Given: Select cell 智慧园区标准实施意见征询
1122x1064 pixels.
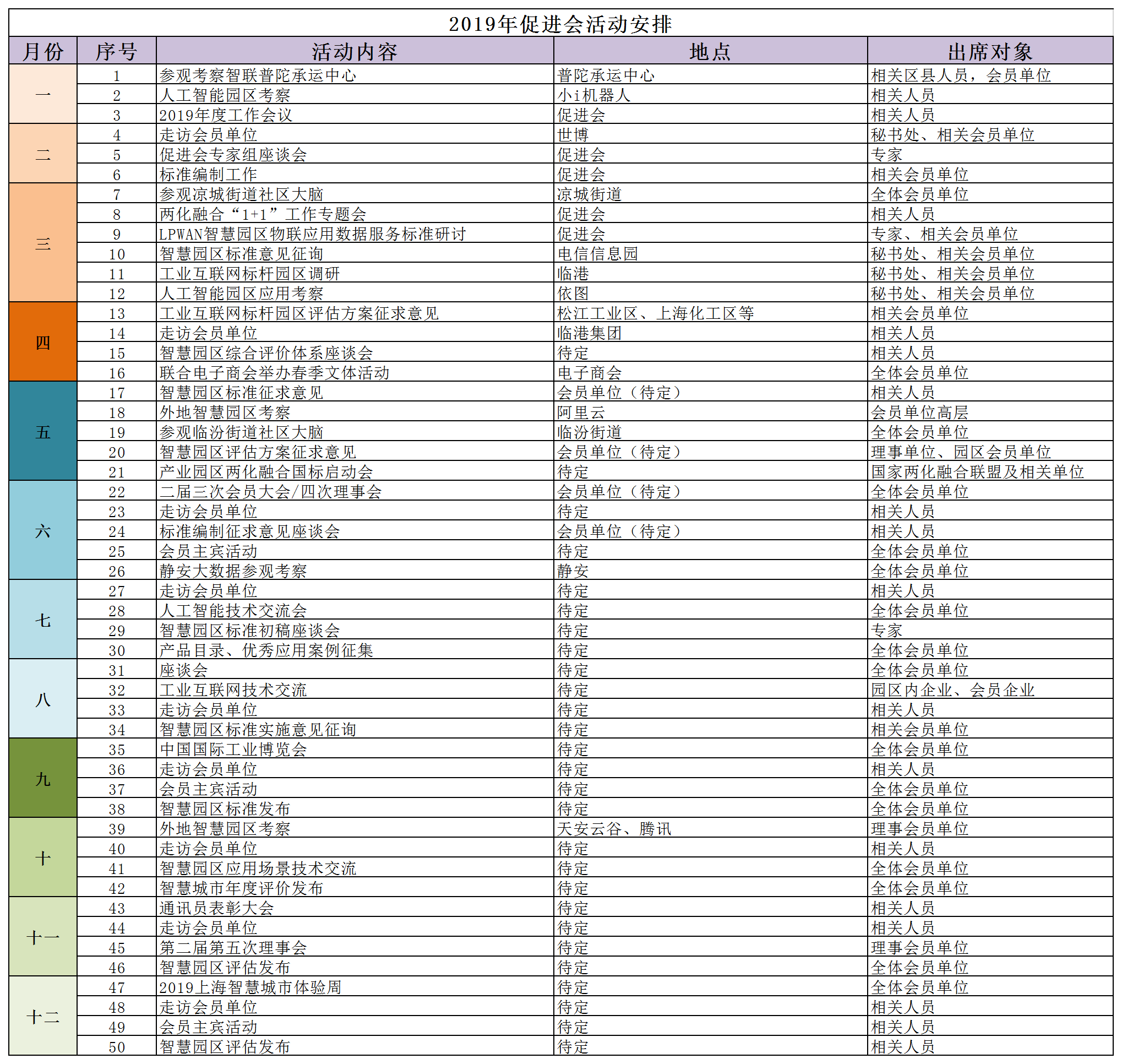Looking at the screenshot, I should [x=355, y=729].
